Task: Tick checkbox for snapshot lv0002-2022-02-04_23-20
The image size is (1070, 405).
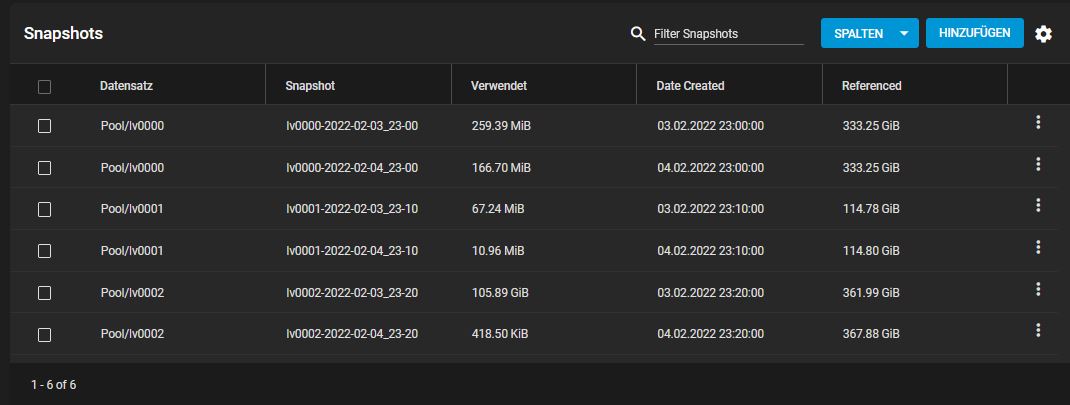Action: click(x=44, y=335)
